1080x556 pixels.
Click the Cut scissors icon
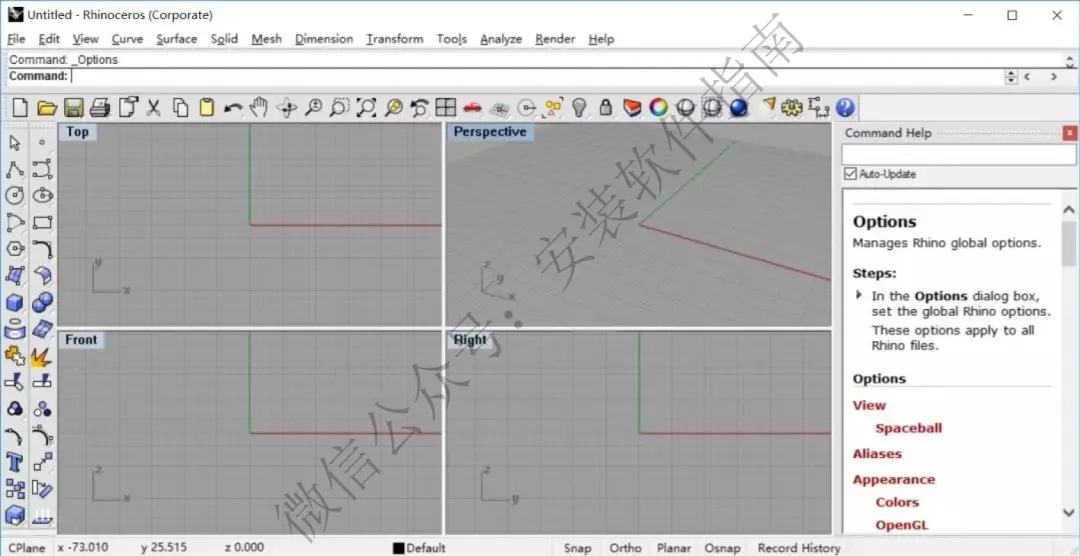[x=154, y=107]
